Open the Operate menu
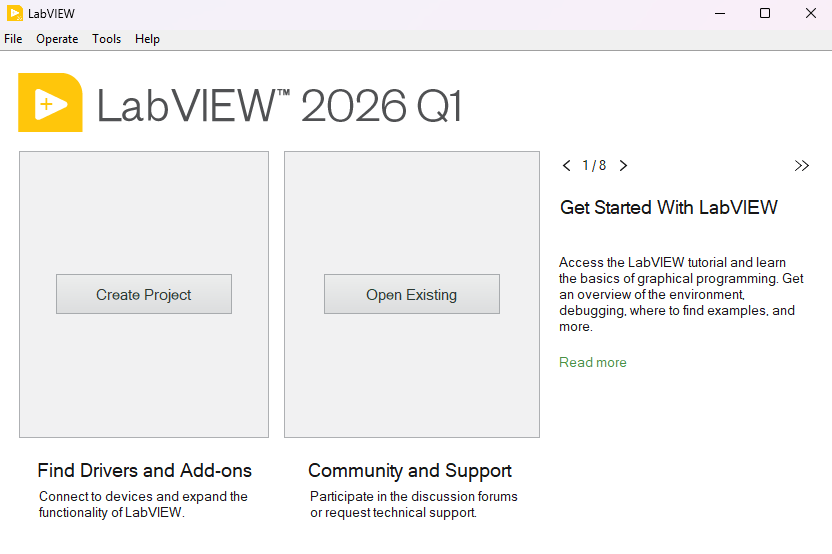The height and width of the screenshot is (554, 832). click(x=57, y=39)
